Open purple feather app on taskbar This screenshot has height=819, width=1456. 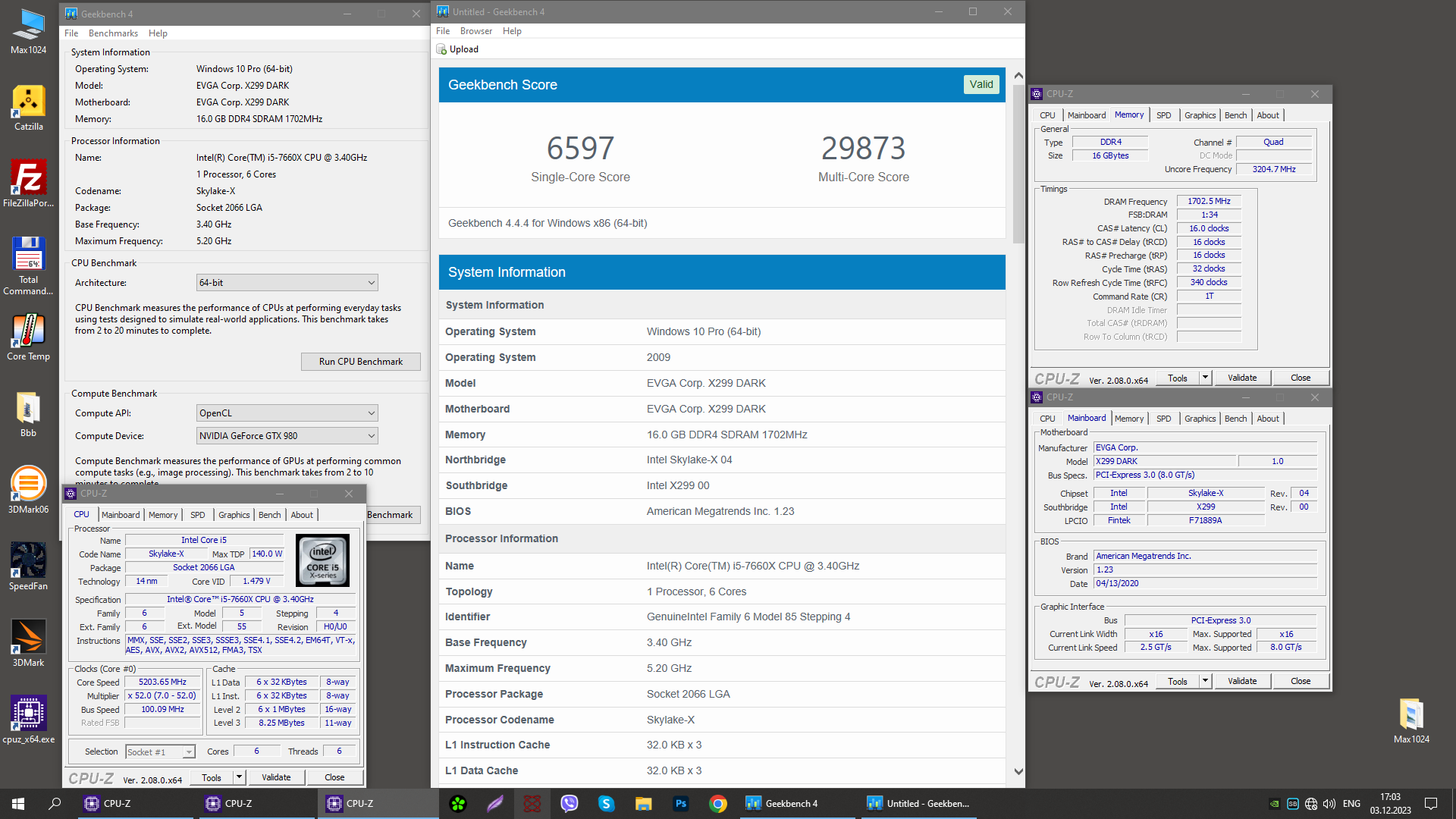(x=495, y=804)
